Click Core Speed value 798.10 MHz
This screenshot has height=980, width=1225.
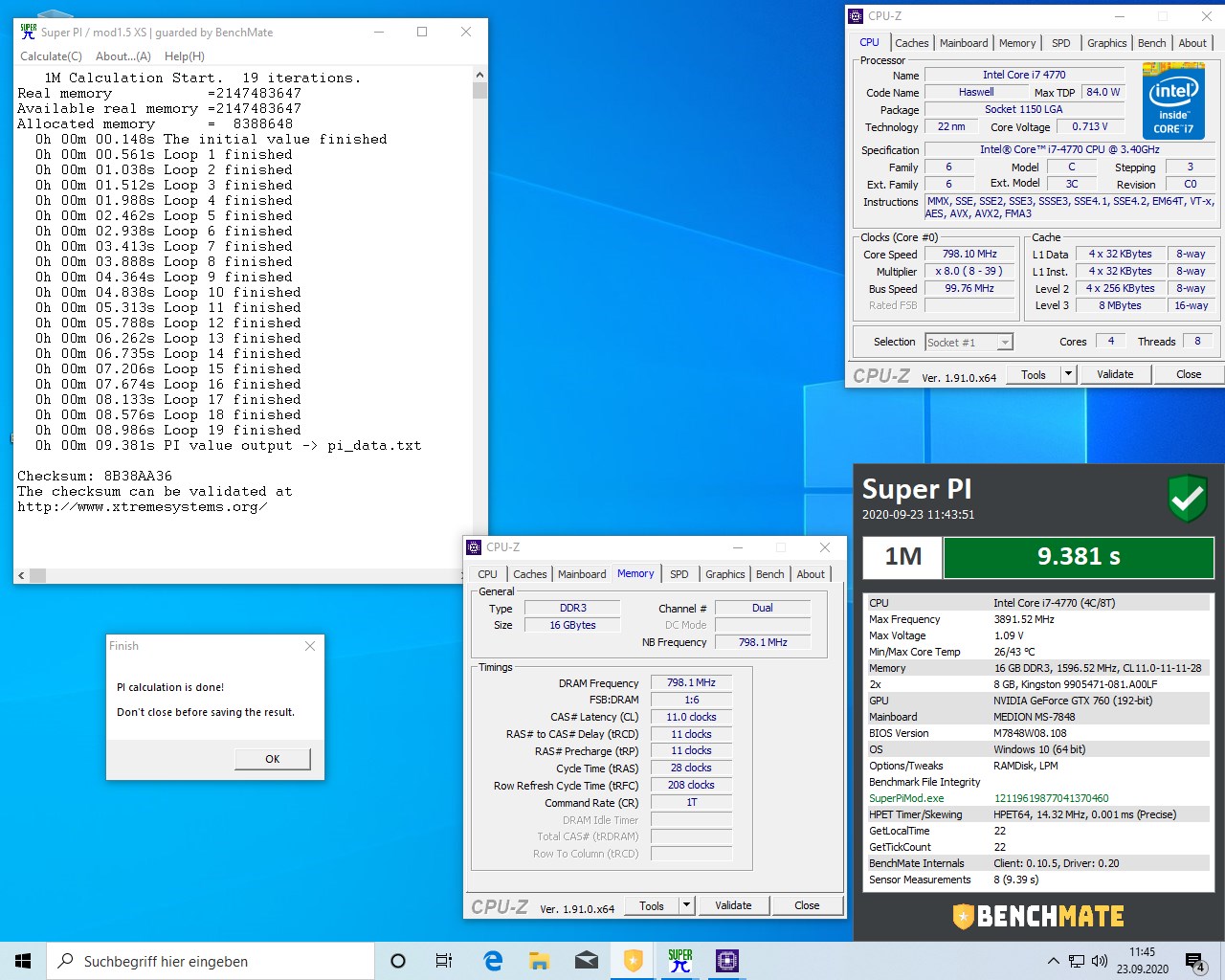coord(969,255)
